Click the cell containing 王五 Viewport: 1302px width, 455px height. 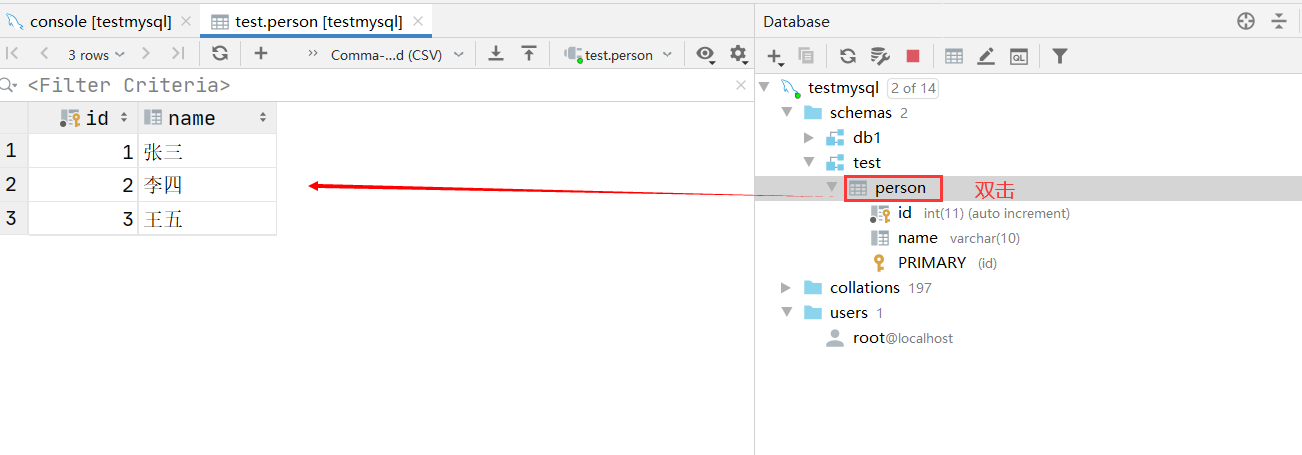tap(207, 219)
